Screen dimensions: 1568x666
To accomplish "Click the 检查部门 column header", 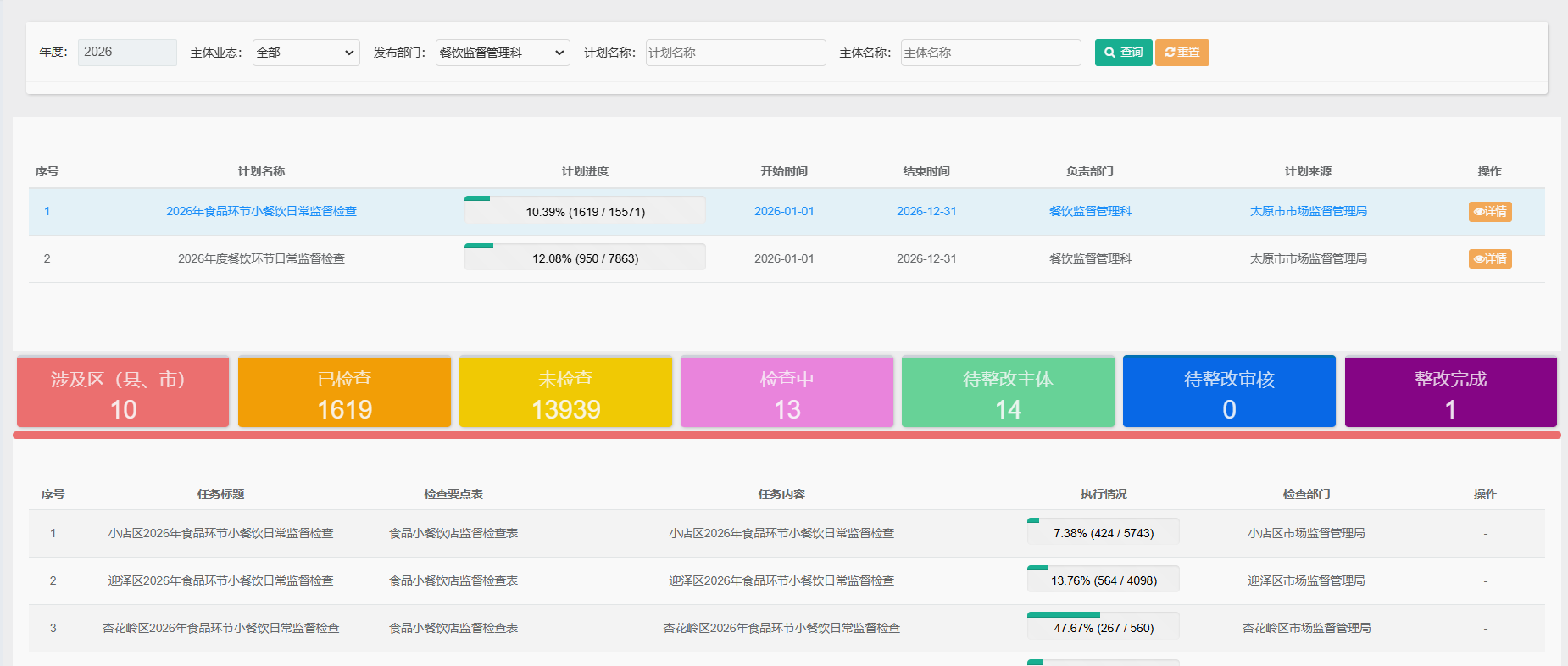I will coord(1306,494).
